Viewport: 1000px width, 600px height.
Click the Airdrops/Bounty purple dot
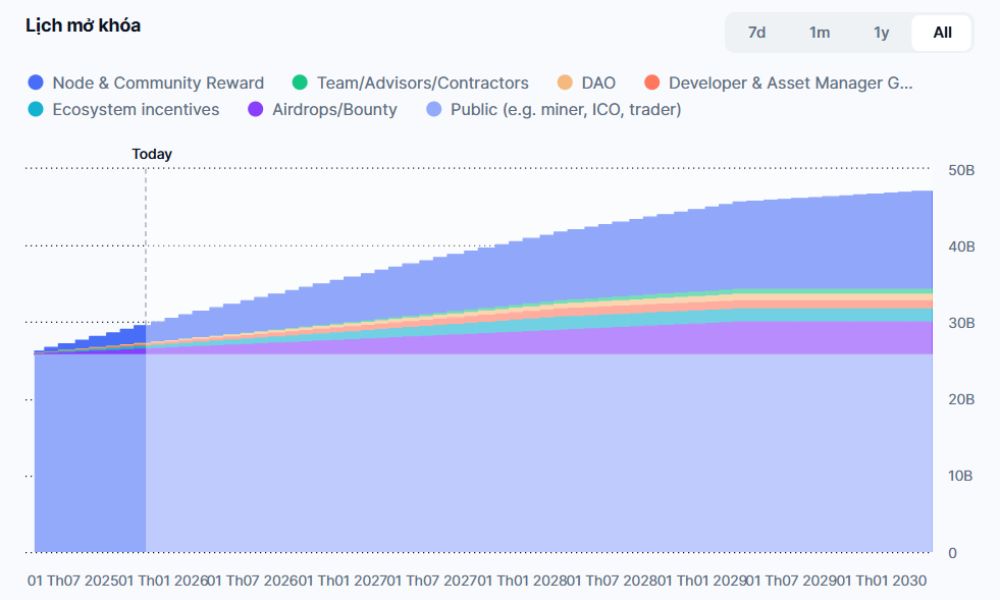click(x=255, y=110)
